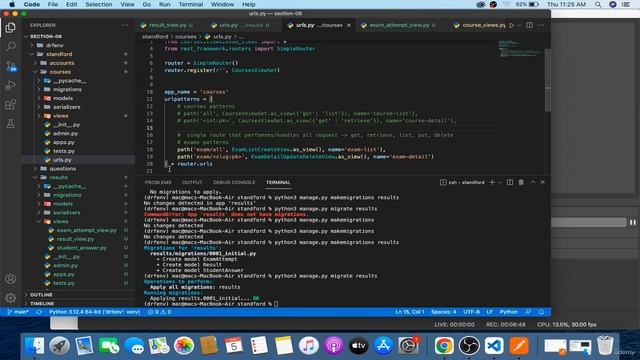The width and height of the screenshot is (640, 360).
Task: Open notifications bell in status bar
Action: coord(542,312)
